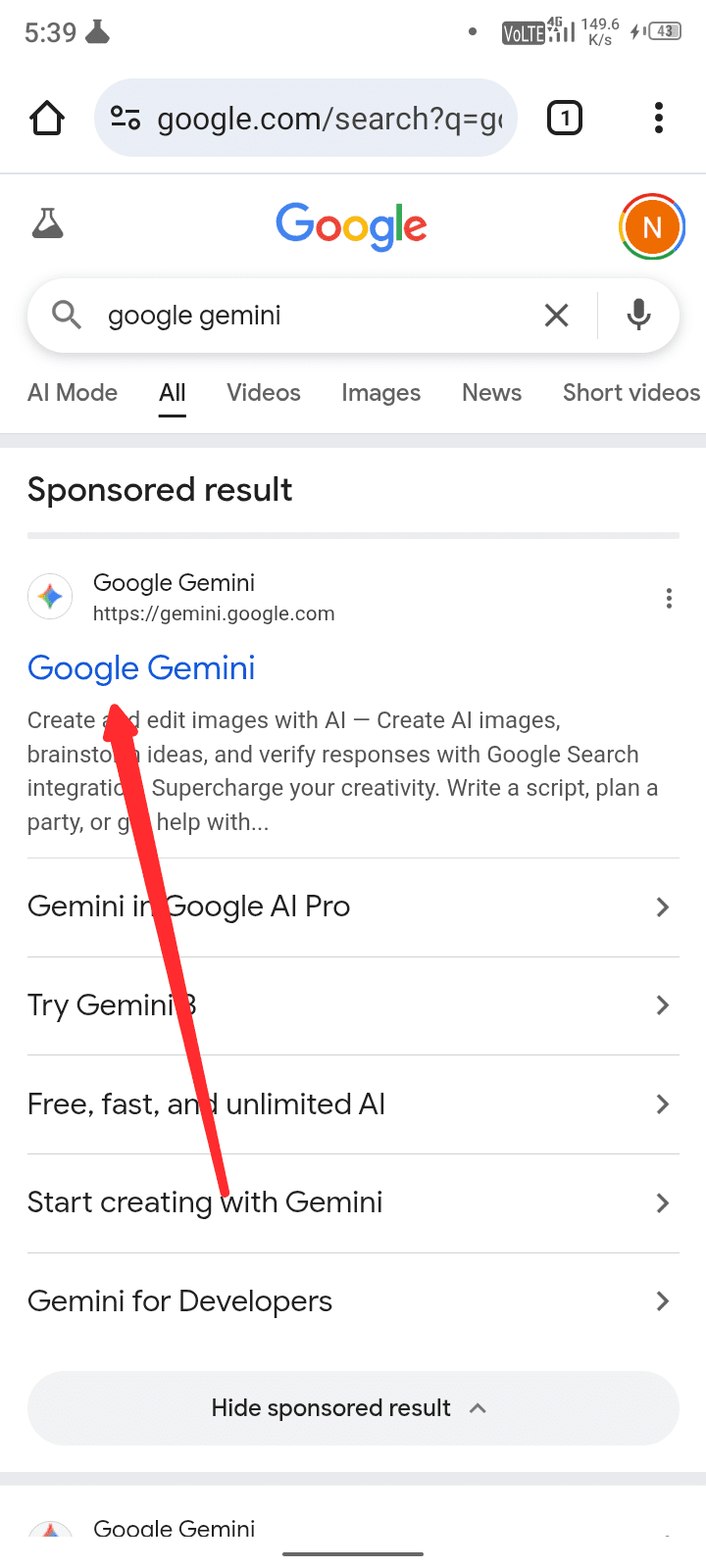Expand the Gemini in Google AI Pro chevron
This screenshot has height=1568, width=706.
(x=663, y=906)
